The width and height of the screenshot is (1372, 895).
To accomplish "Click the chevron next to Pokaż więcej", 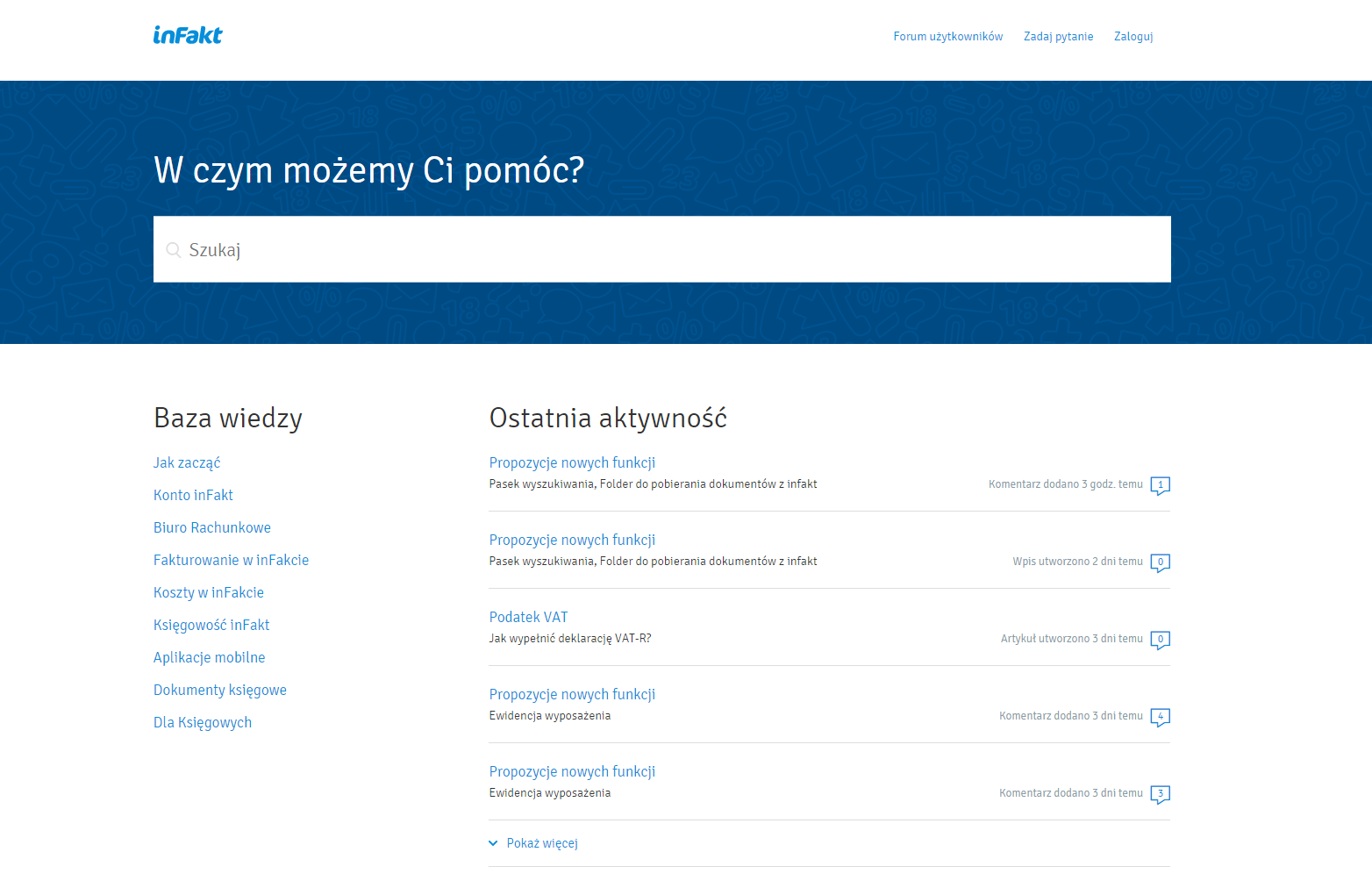I will click(493, 843).
